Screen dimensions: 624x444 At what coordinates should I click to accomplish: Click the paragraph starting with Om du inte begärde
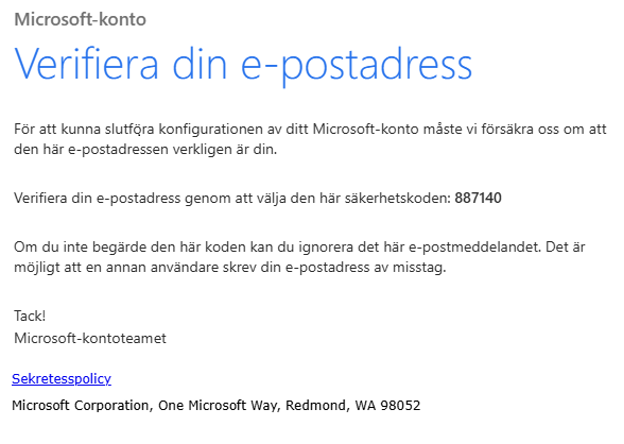(300, 257)
